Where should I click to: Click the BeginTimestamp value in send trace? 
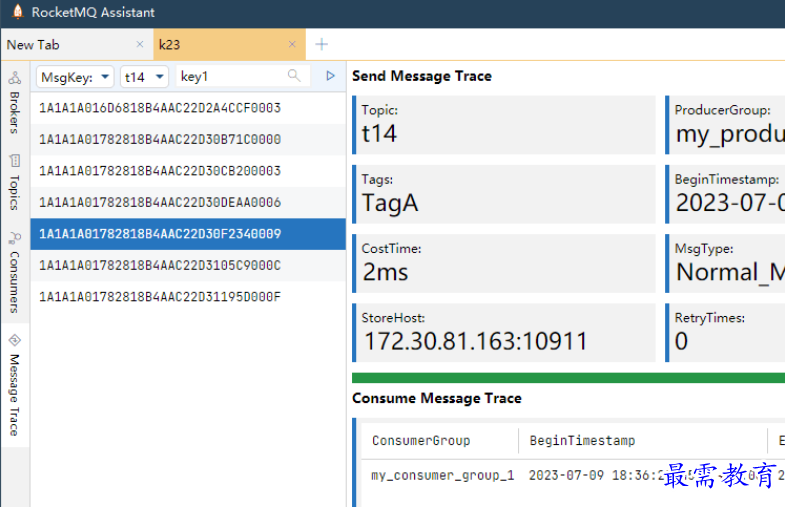730,203
